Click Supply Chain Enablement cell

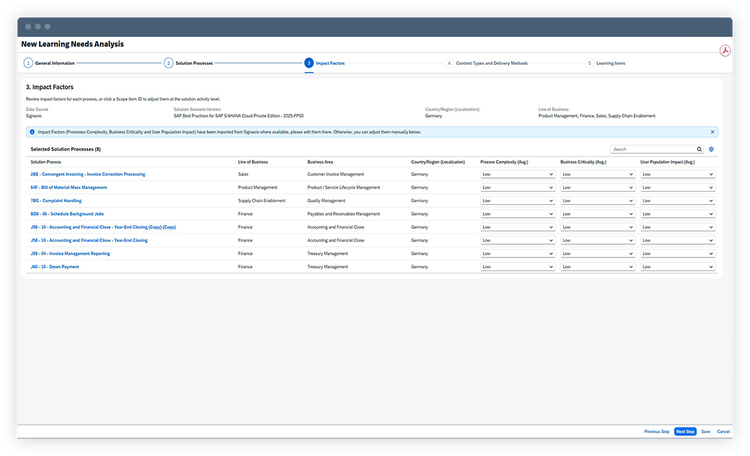point(262,201)
